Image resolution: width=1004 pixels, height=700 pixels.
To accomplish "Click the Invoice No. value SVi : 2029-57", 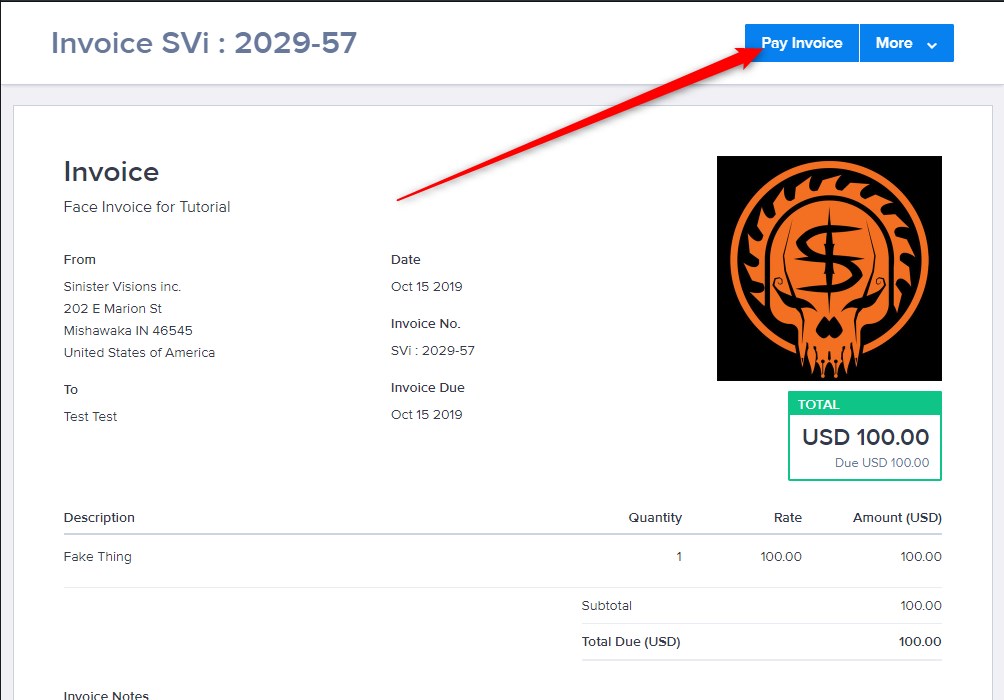I will point(433,350).
